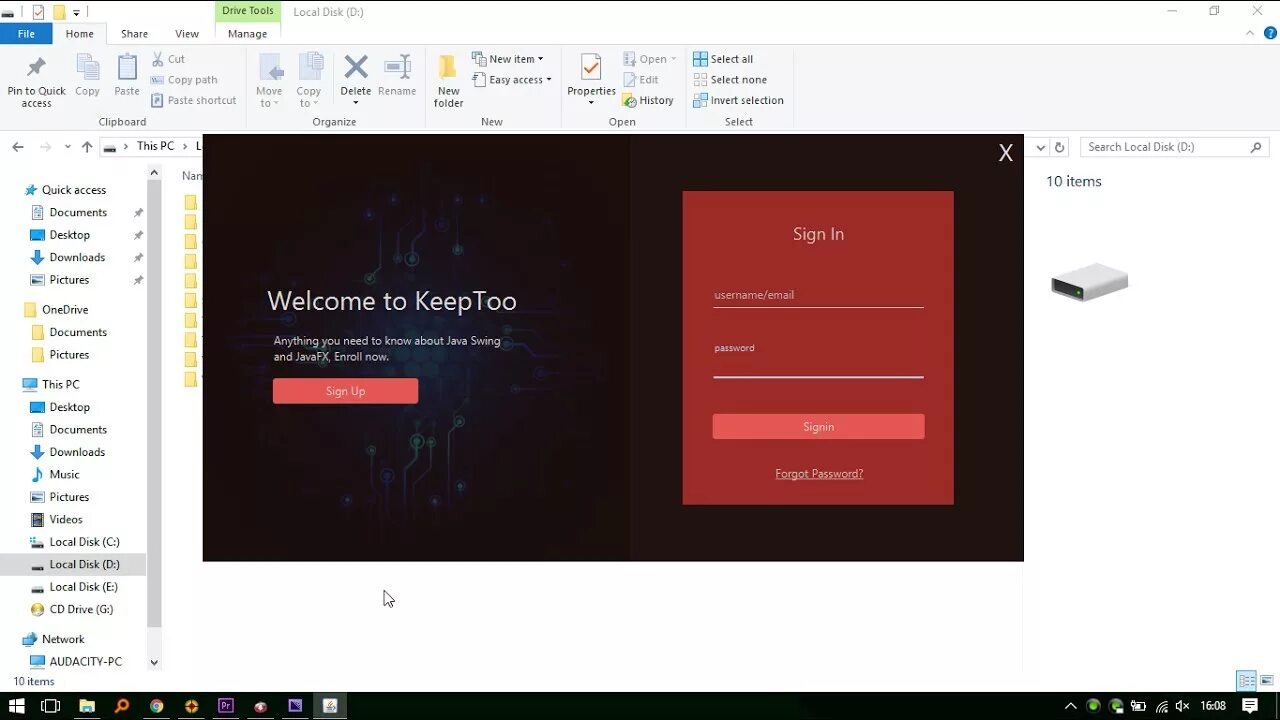Open the Properties icon
The width and height of the screenshot is (1280, 720).
point(591,68)
